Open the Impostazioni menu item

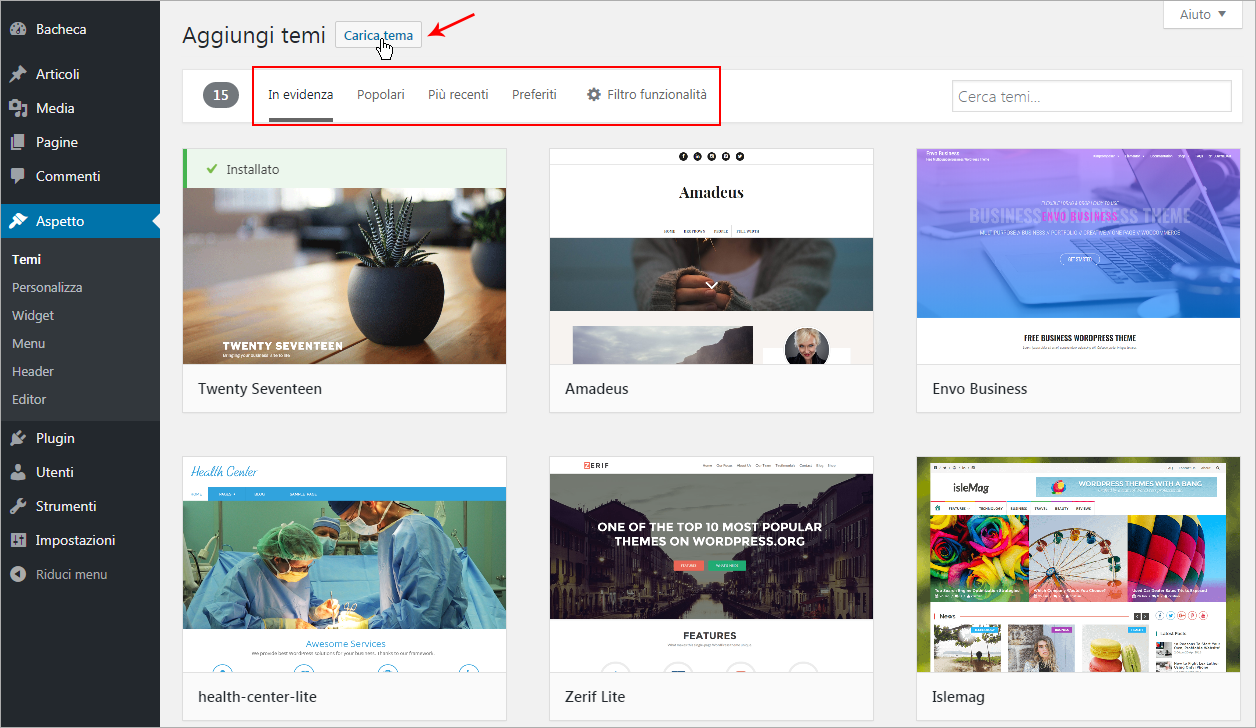pyautogui.click(x=80, y=540)
